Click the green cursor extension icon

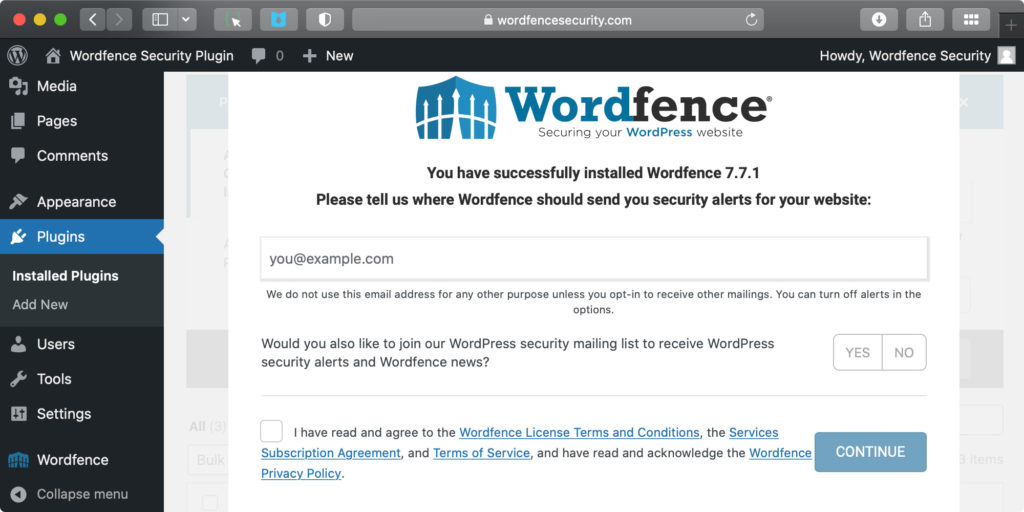[x=233, y=20]
